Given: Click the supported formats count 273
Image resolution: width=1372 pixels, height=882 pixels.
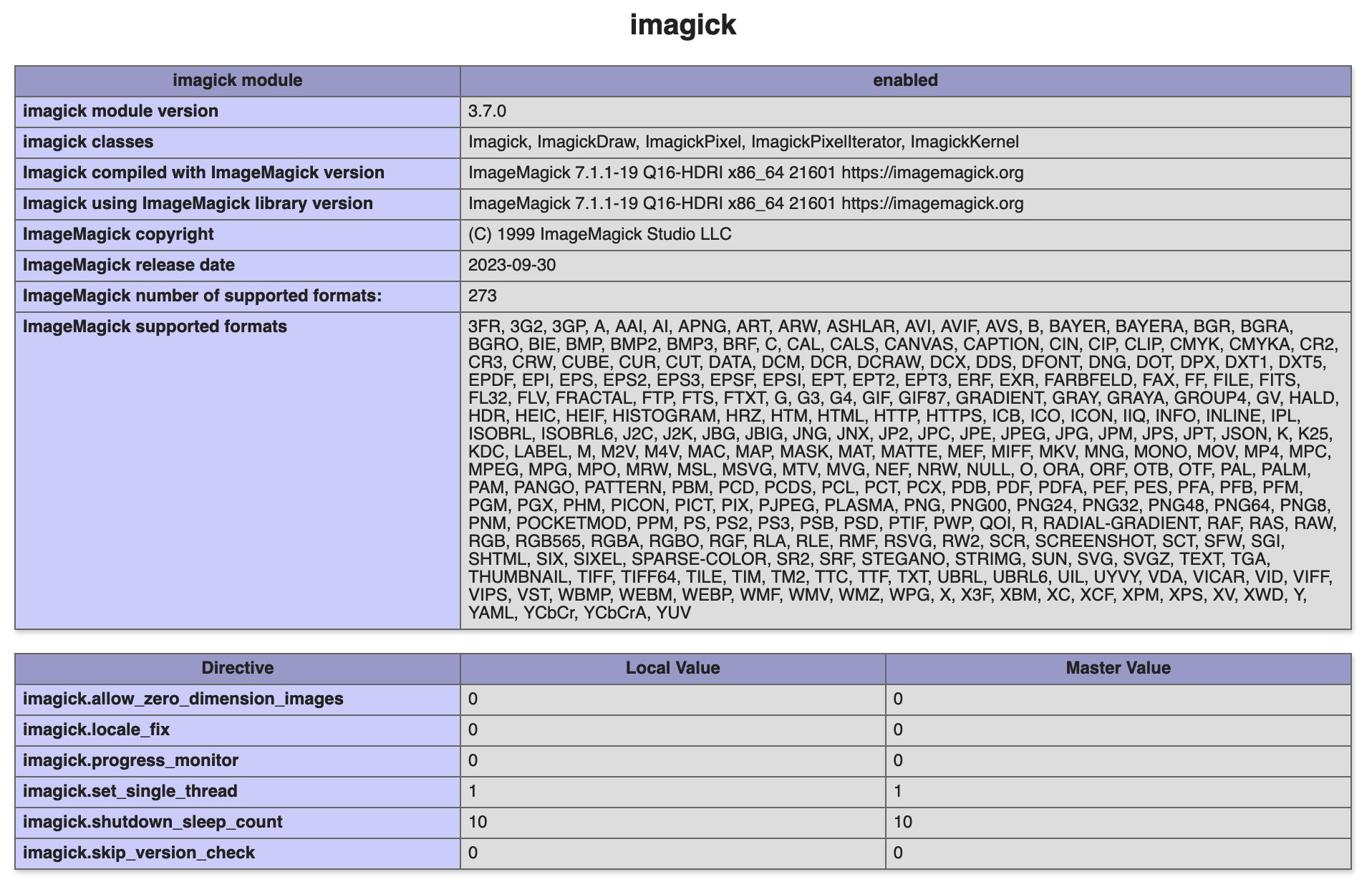Looking at the screenshot, I should pyautogui.click(x=483, y=296).
